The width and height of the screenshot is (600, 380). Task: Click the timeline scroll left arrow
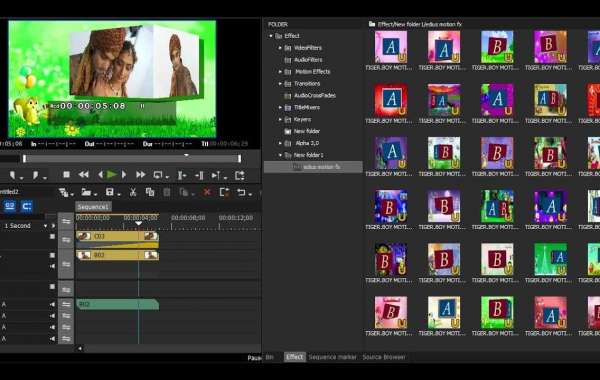coord(80,349)
